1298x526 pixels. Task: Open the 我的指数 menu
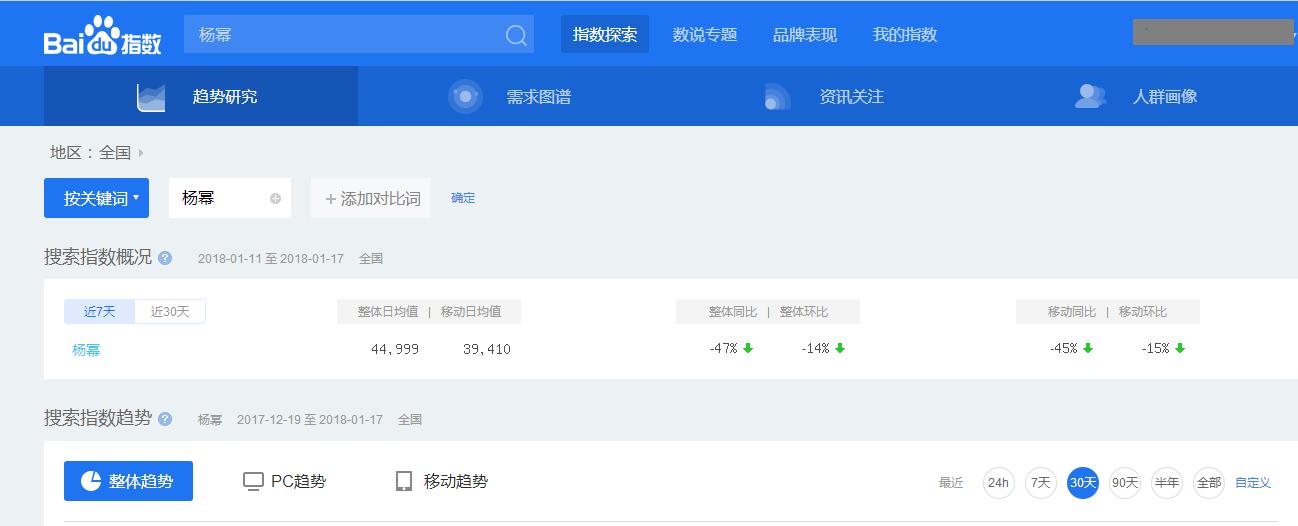(x=905, y=34)
